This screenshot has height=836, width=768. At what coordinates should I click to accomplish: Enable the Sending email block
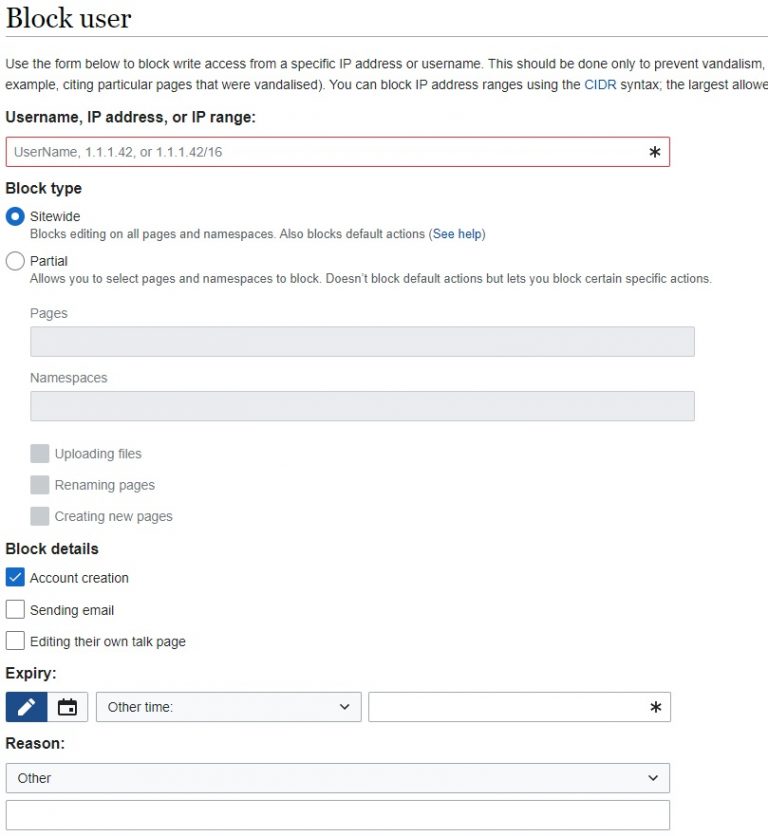click(15, 609)
